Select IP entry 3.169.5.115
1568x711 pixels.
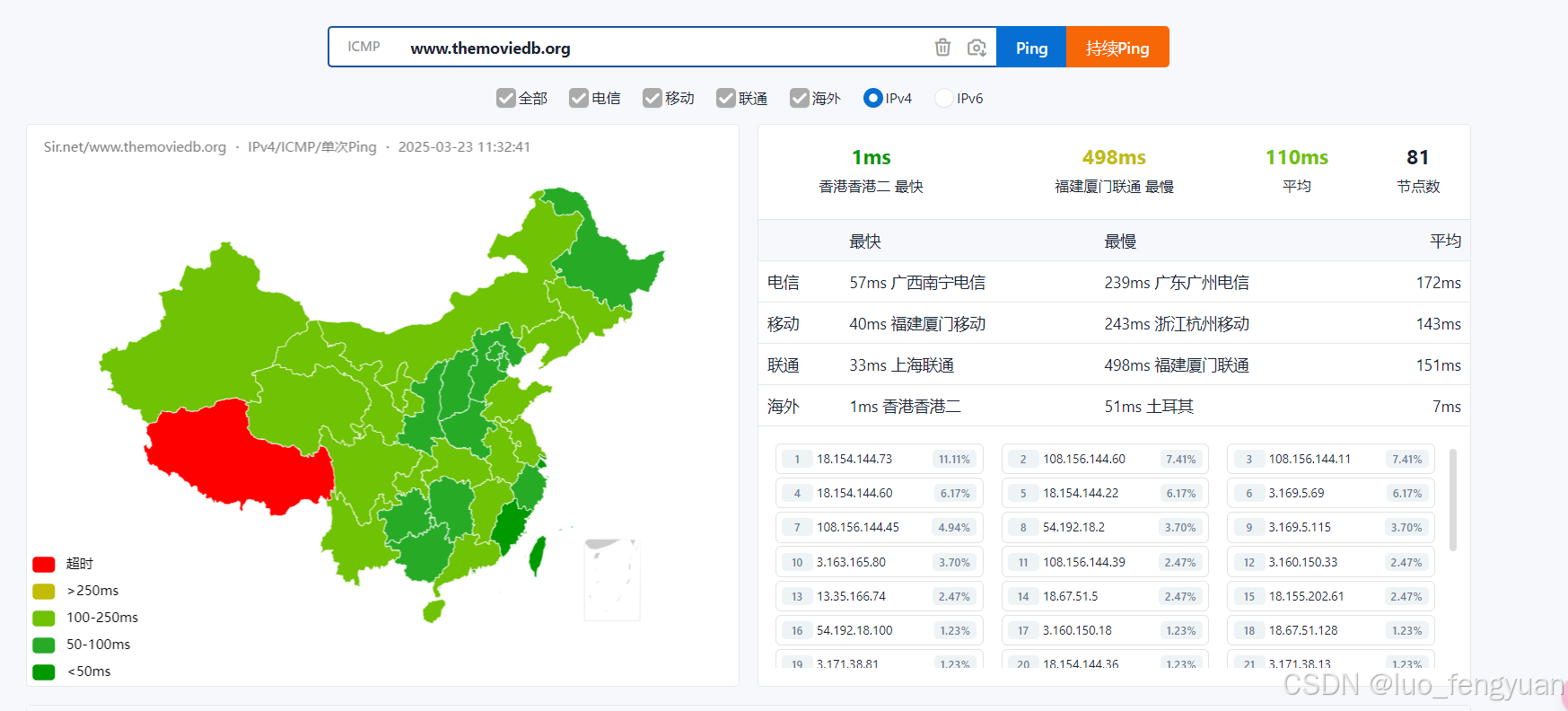coord(1331,527)
